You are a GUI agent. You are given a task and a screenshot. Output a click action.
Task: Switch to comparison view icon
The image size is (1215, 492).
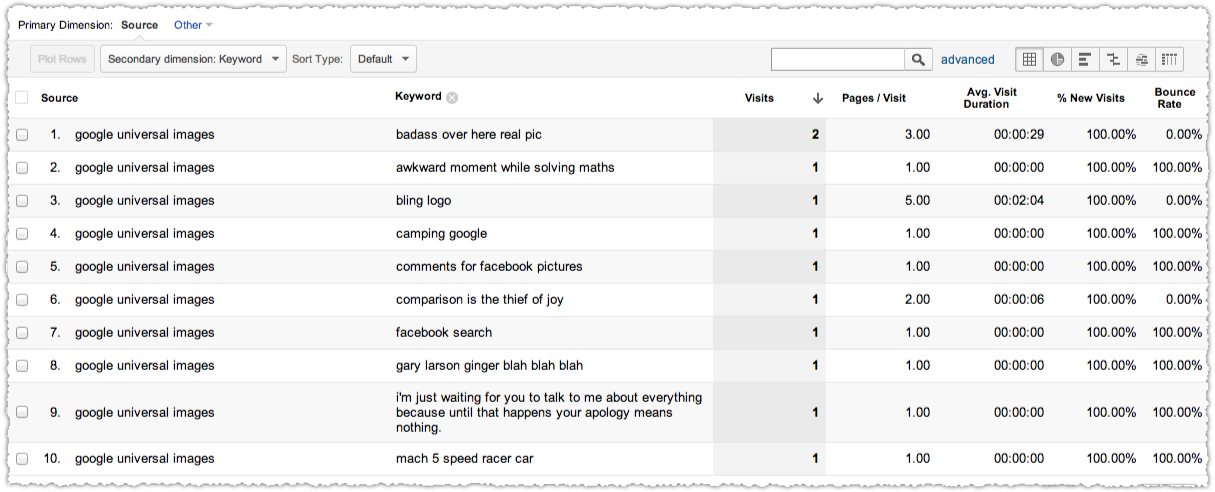pos(1113,60)
